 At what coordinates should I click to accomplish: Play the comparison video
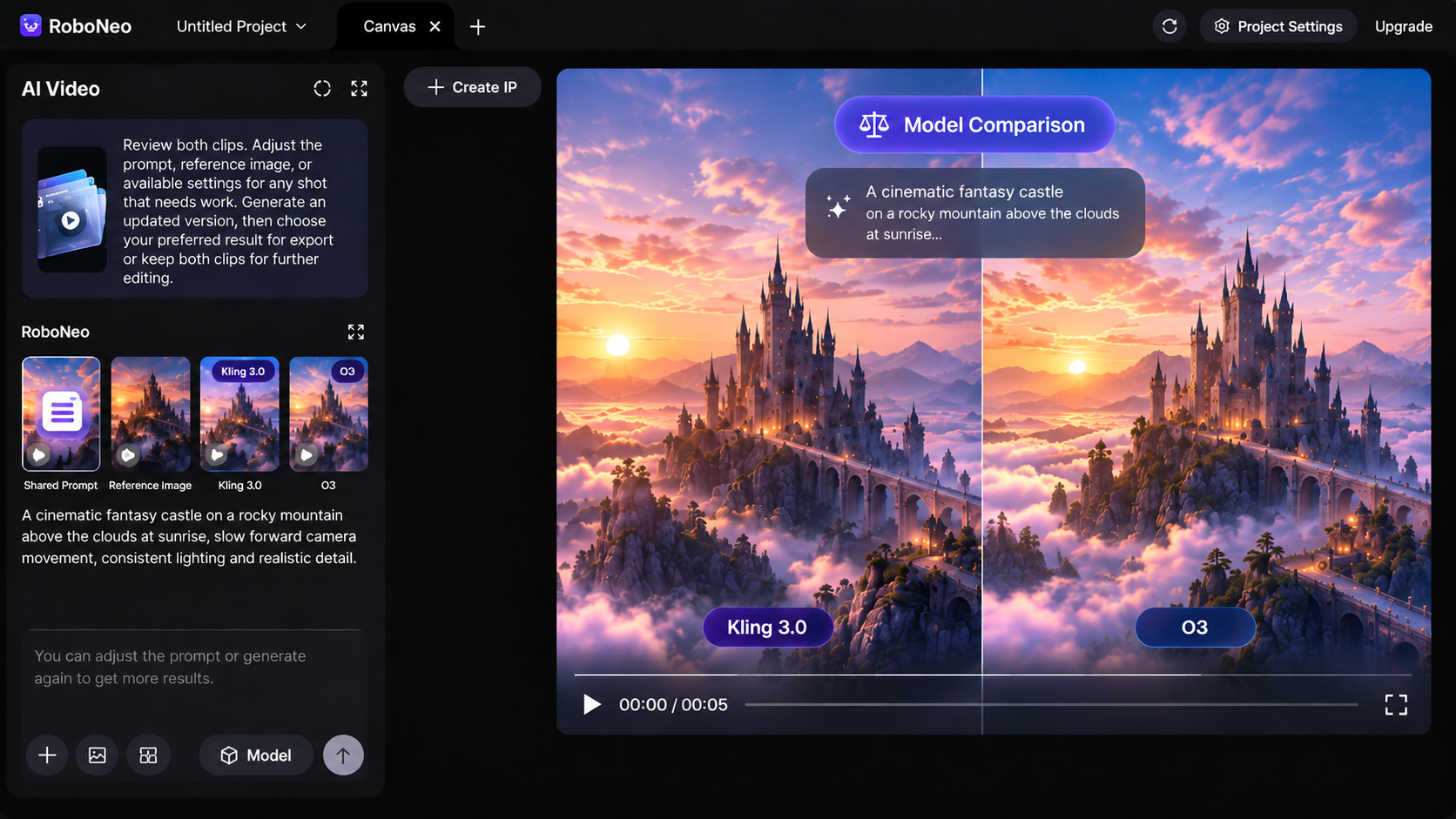click(591, 704)
